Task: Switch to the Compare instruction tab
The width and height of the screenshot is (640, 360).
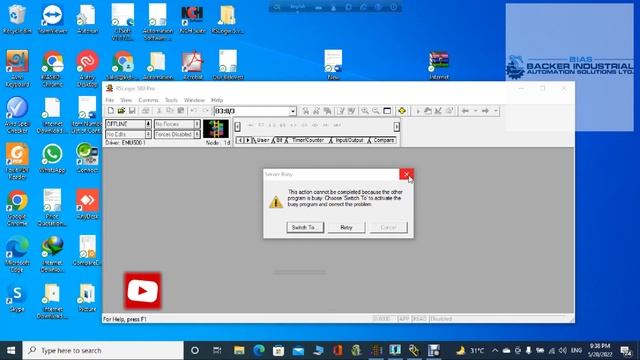Action: pyautogui.click(x=383, y=140)
